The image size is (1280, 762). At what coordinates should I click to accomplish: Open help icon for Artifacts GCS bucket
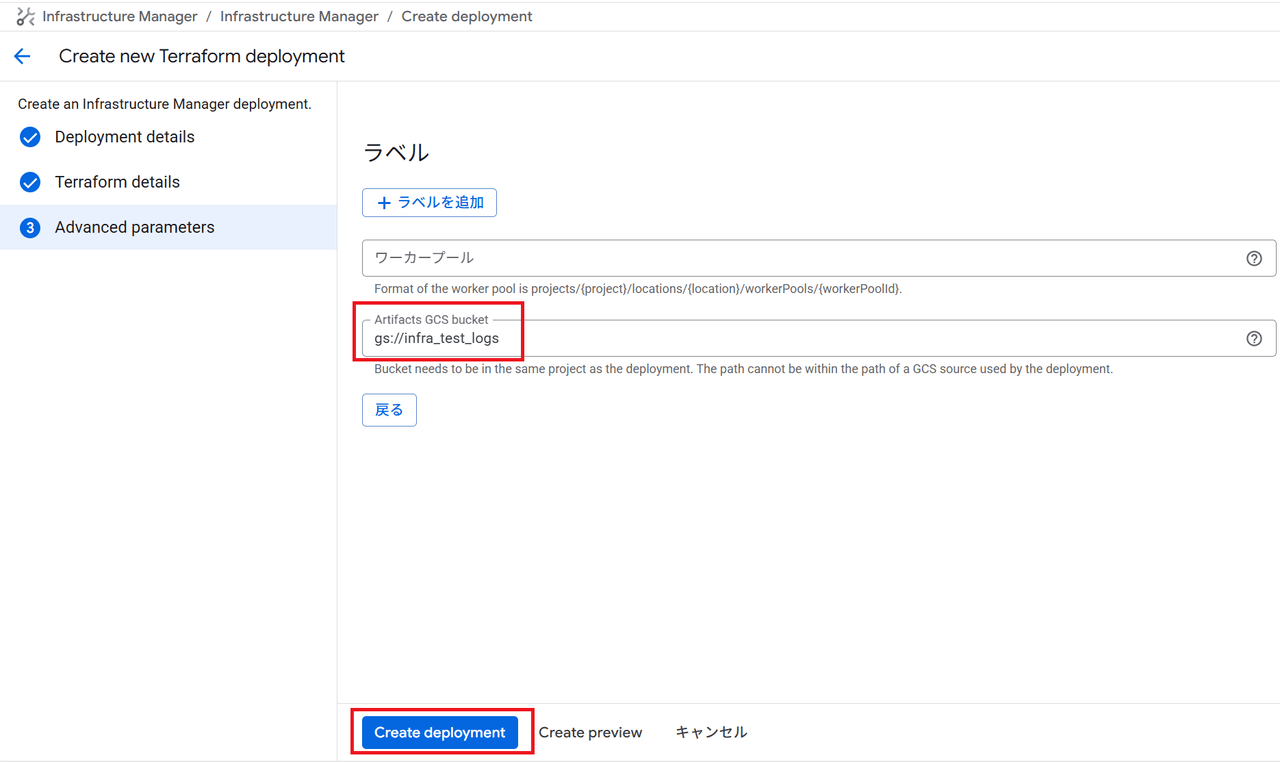click(1254, 338)
